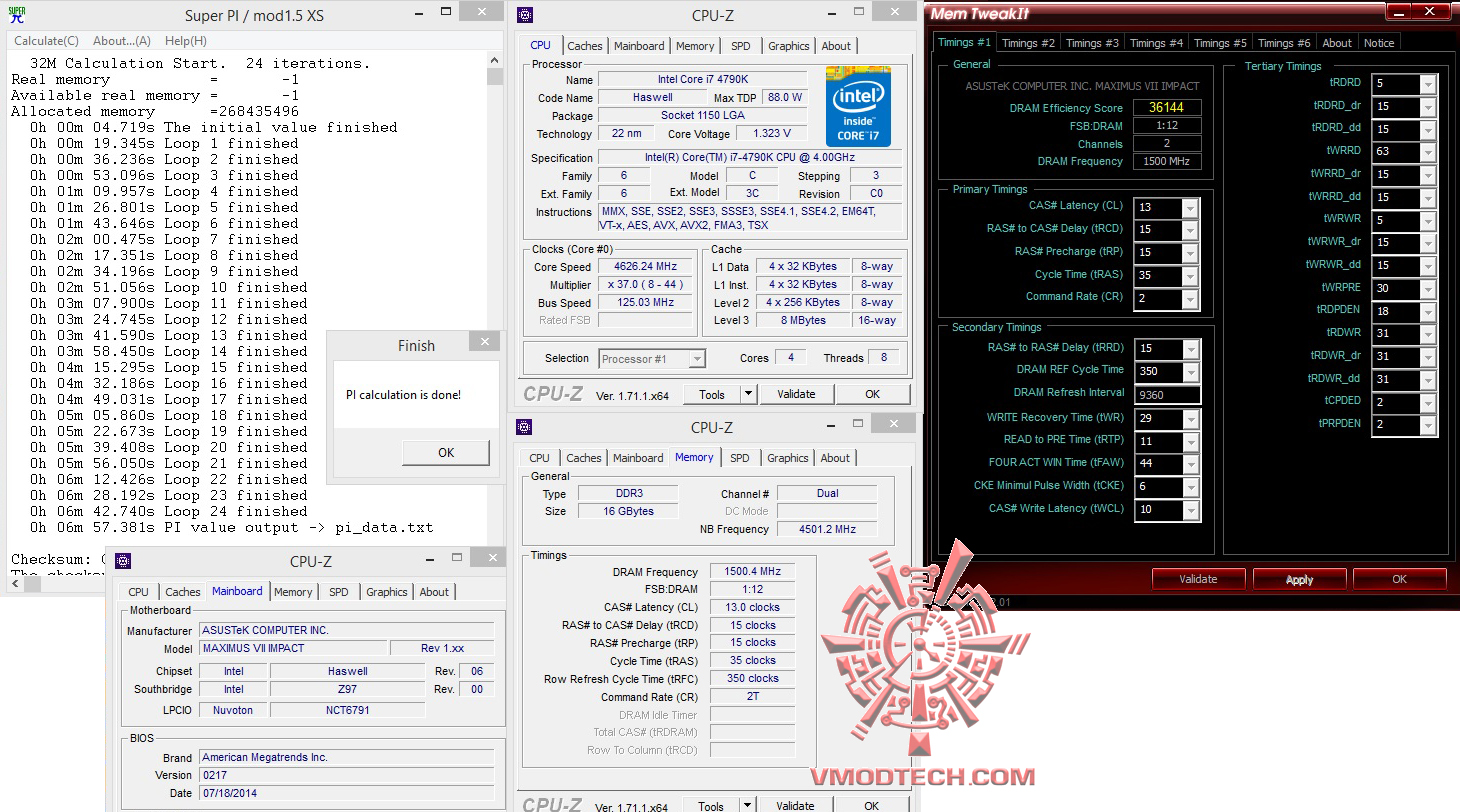Screen dimensions: 1460x812
Task: Open Graphics tab in CPU-Z processor window
Action: 789,46
